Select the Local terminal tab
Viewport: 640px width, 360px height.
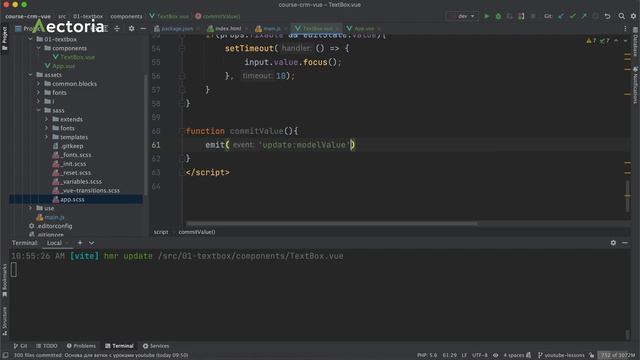coord(54,243)
